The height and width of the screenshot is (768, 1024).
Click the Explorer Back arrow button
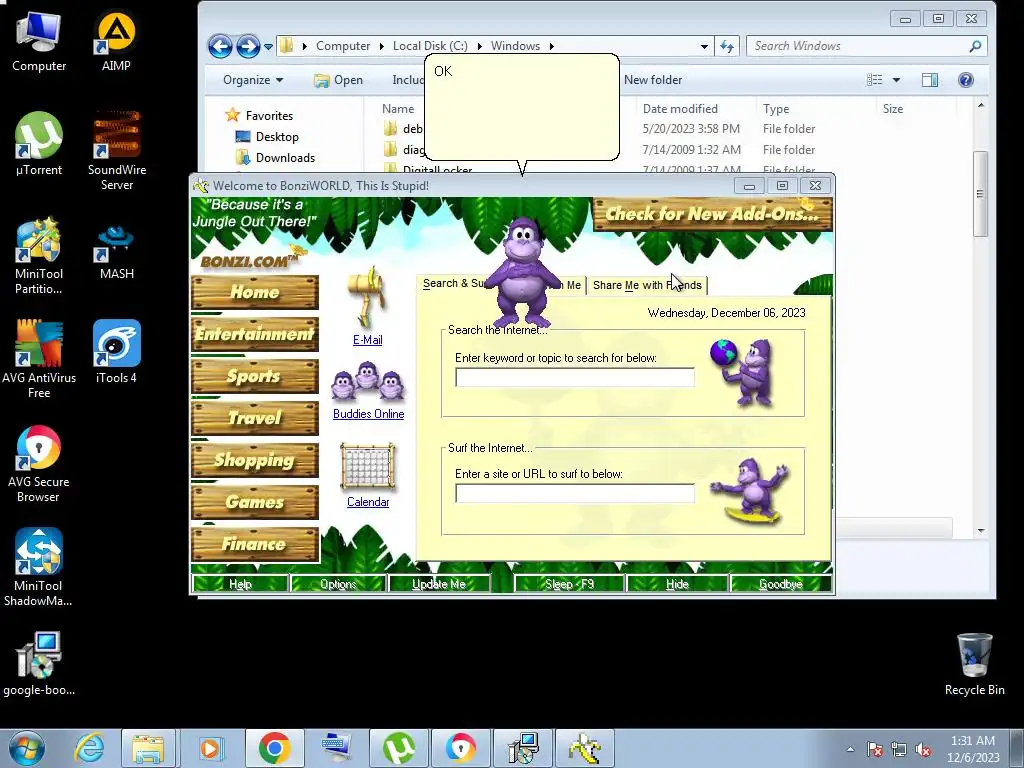[220, 46]
